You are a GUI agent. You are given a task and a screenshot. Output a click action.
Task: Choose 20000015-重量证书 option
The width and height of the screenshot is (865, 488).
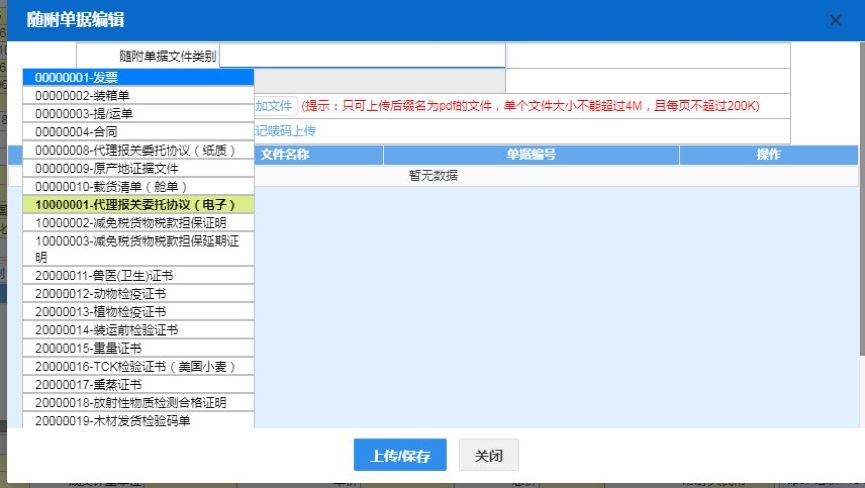[x=138, y=348]
